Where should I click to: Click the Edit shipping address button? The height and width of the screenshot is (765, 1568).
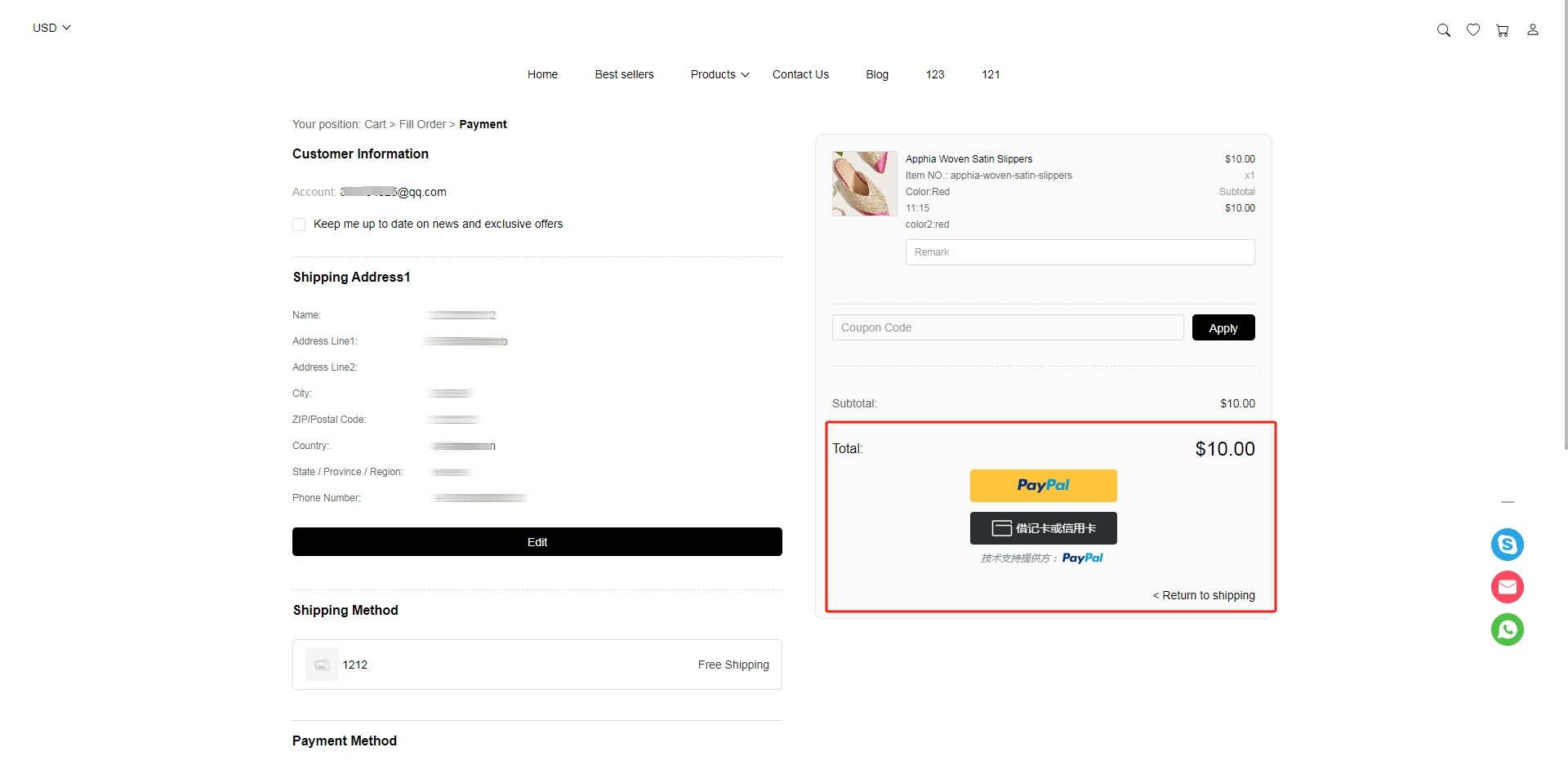tap(537, 542)
